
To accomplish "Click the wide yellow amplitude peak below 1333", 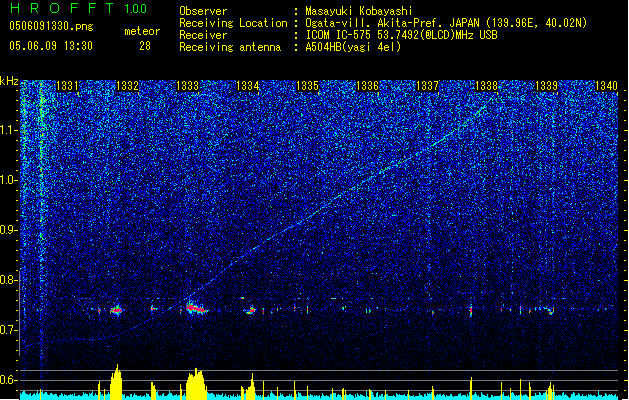I will (x=196, y=384).
